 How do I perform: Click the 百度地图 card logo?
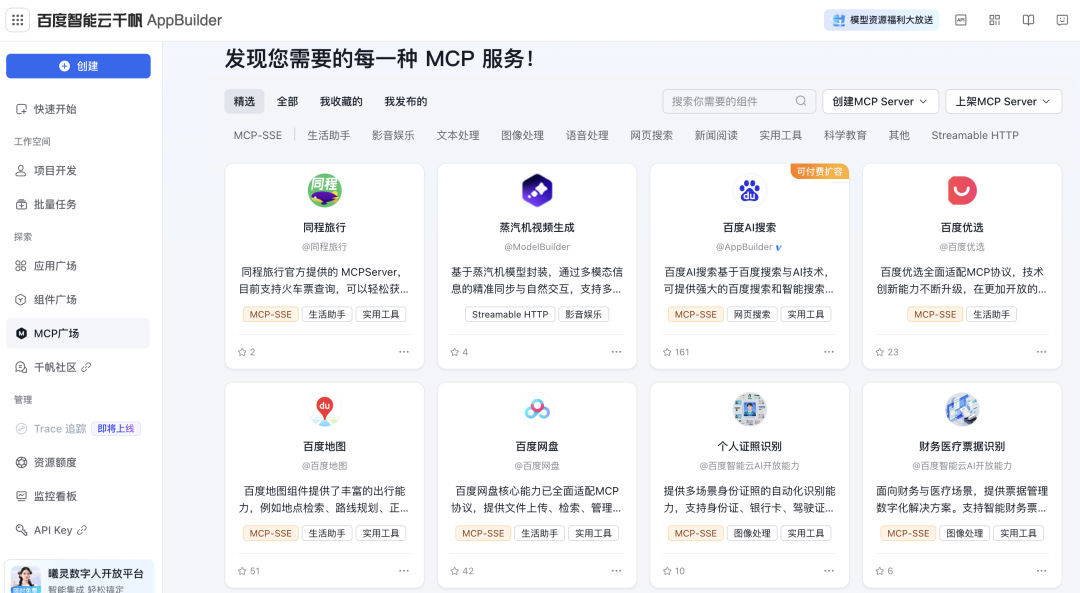pyautogui.click(x=324, y=410)
